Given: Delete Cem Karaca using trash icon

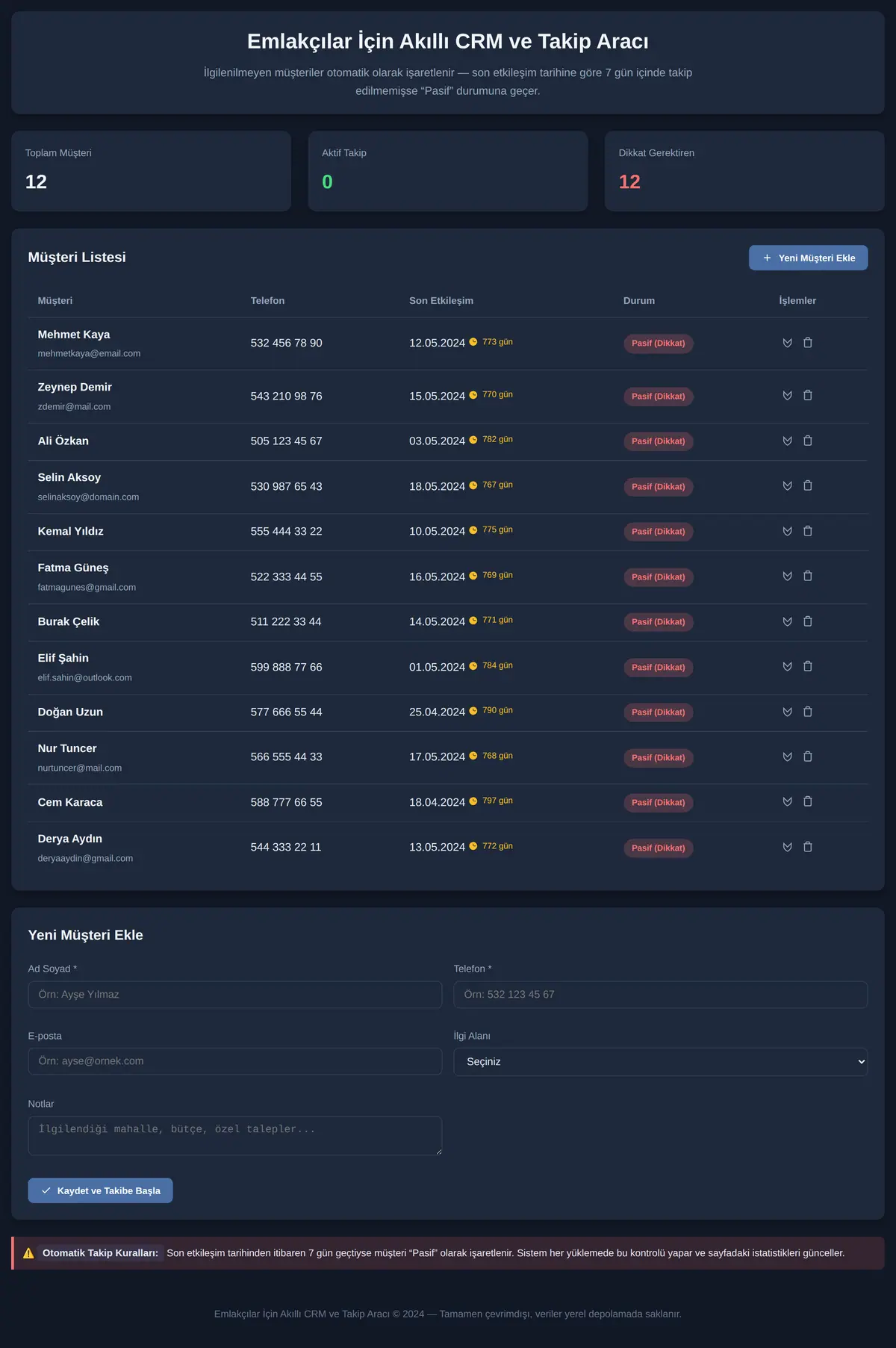Looking at the screenshot, I should point(808,801).
